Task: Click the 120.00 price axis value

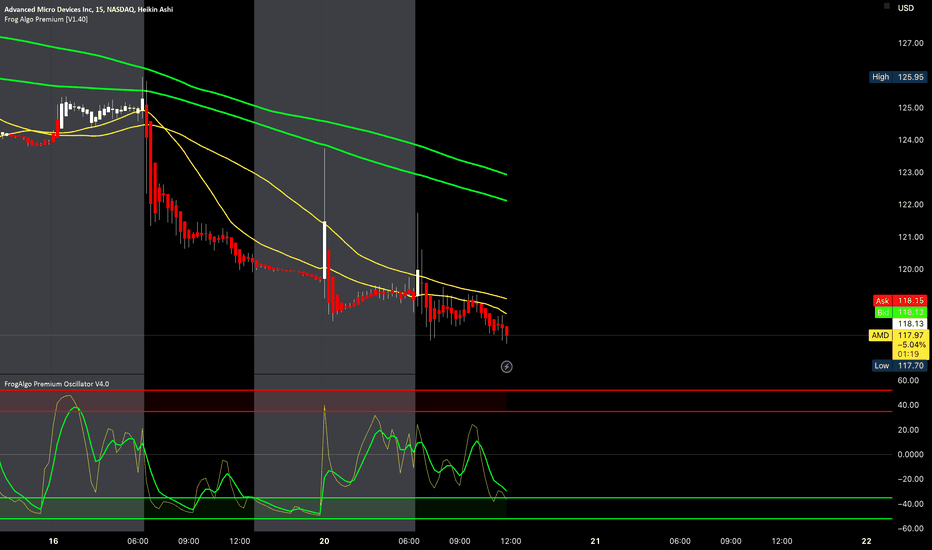Action: [911, 269]
